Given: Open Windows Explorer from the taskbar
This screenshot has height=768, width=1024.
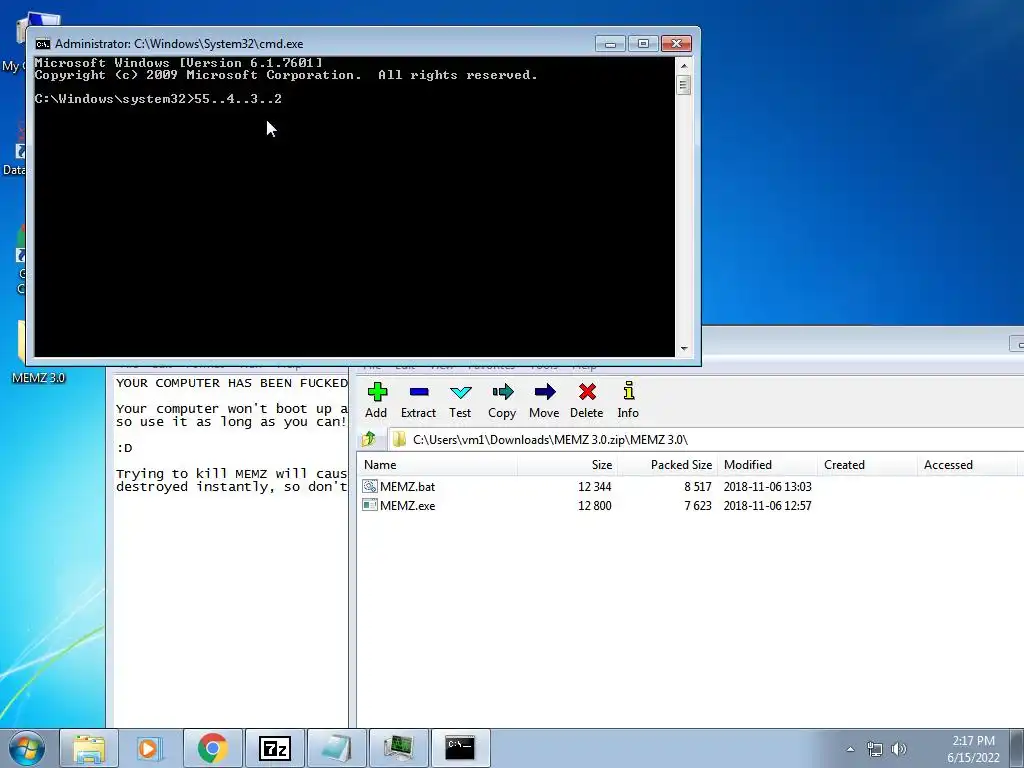Looking at the screenshot, I should (x=89, y=748).
